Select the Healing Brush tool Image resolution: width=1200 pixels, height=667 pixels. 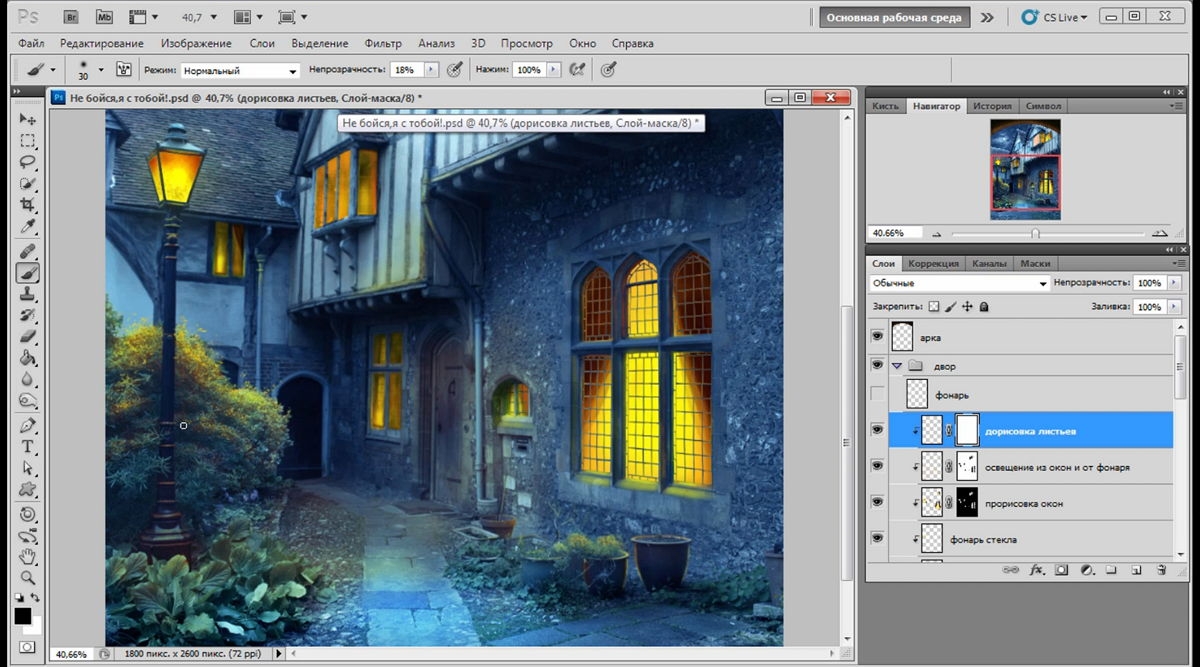coord(28,251)
